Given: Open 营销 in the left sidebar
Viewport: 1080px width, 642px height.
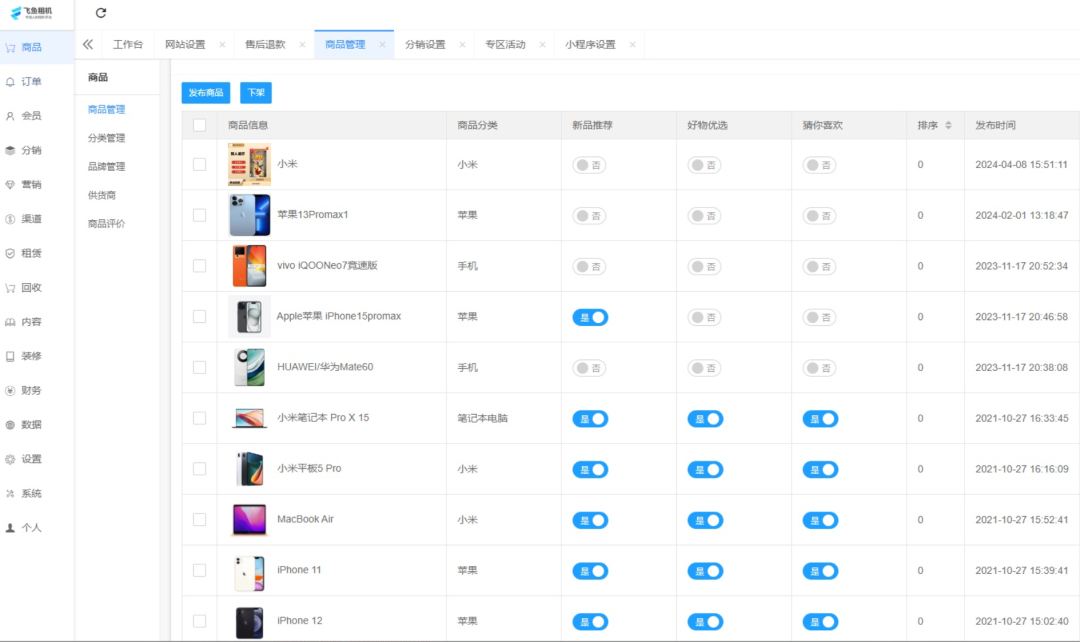Looking at the screenshot, I should (31, 185).
